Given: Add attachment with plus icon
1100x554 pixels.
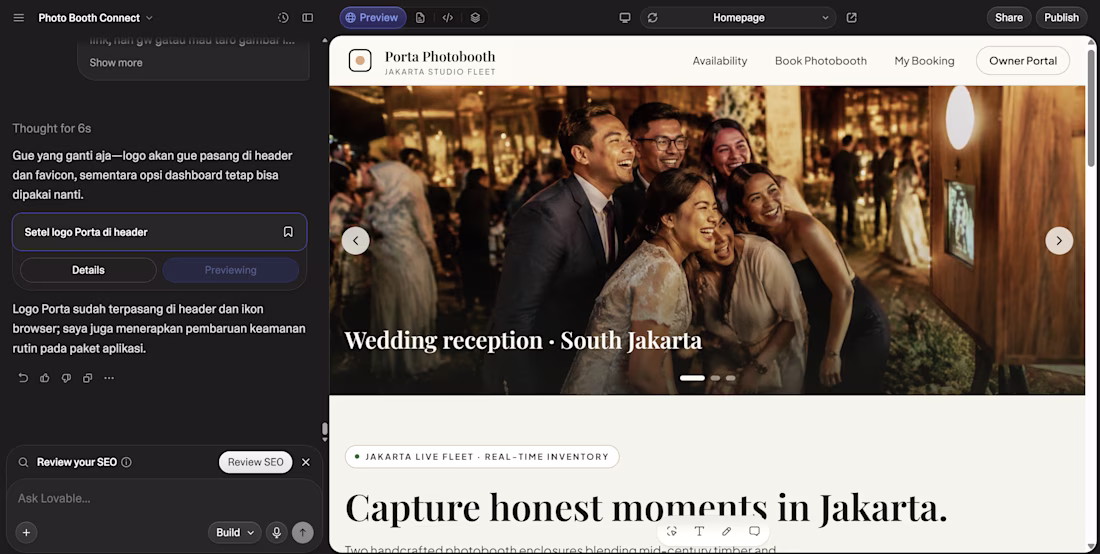Looking at the screenshot, I should (x=26, y=532).
